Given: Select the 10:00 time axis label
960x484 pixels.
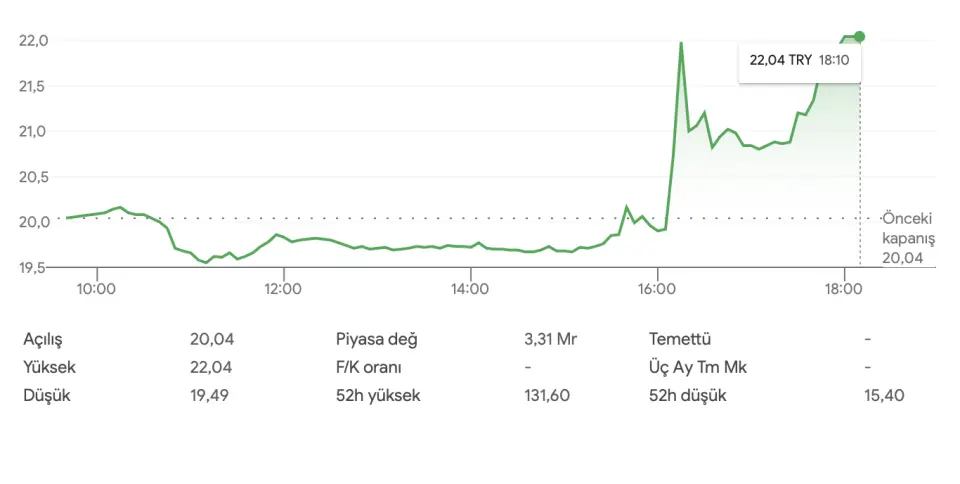Looking at the screenshot, I should [97, 289].
